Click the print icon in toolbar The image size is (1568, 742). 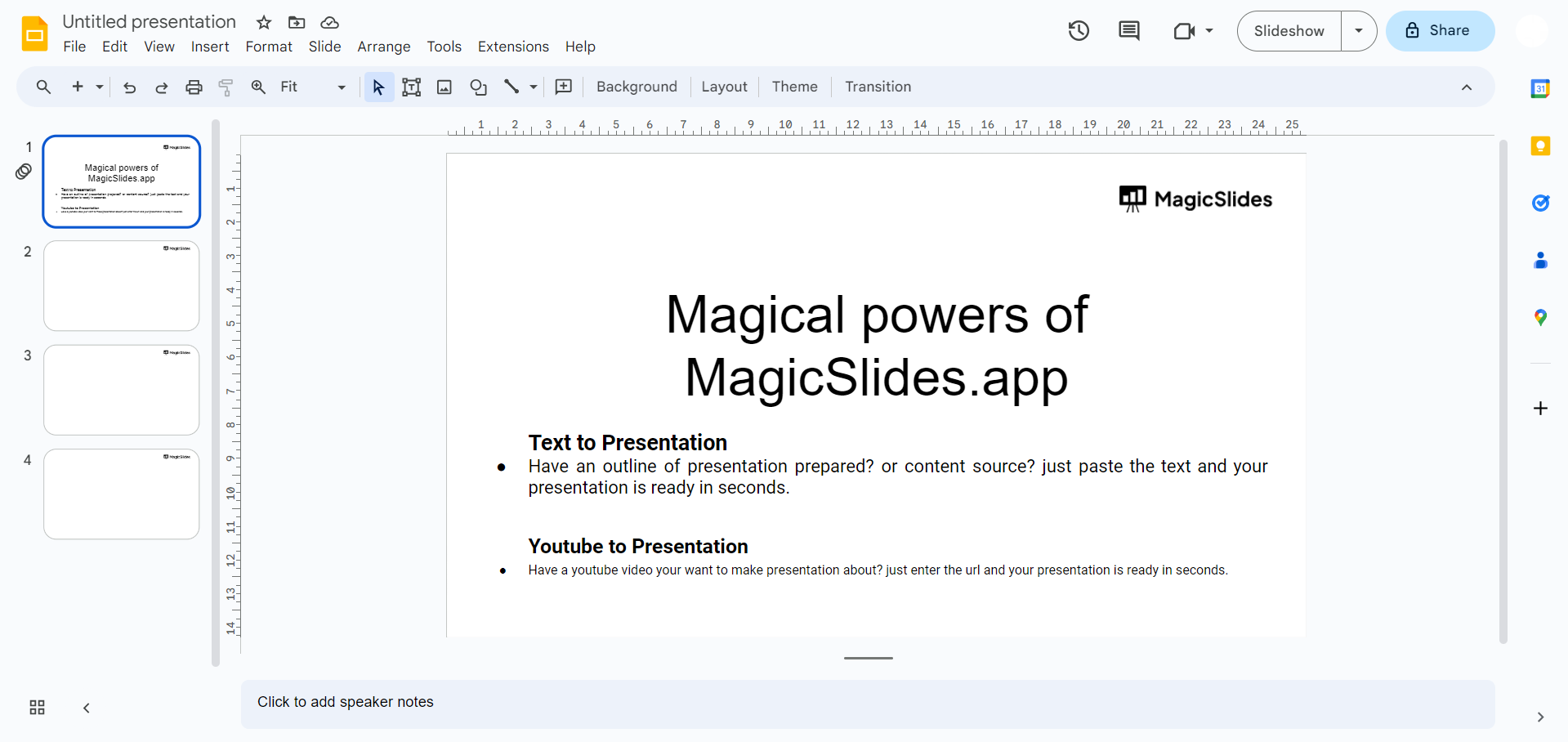pos(194,87)
